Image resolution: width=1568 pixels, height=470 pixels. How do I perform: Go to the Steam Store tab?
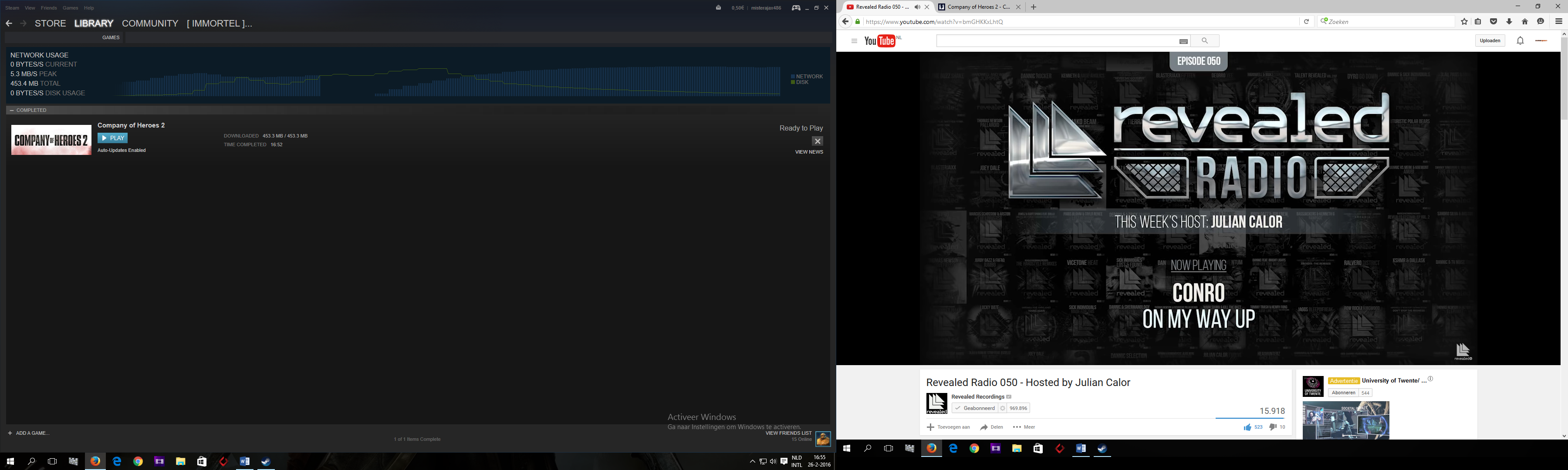(x=51, y=23)
